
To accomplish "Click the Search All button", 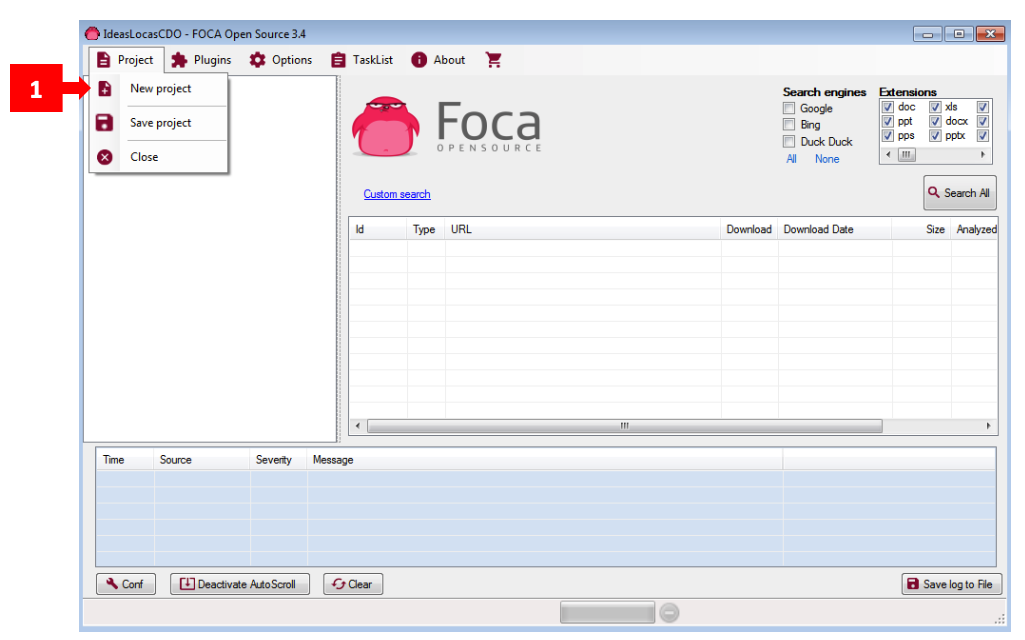I will tap(960, 193).
